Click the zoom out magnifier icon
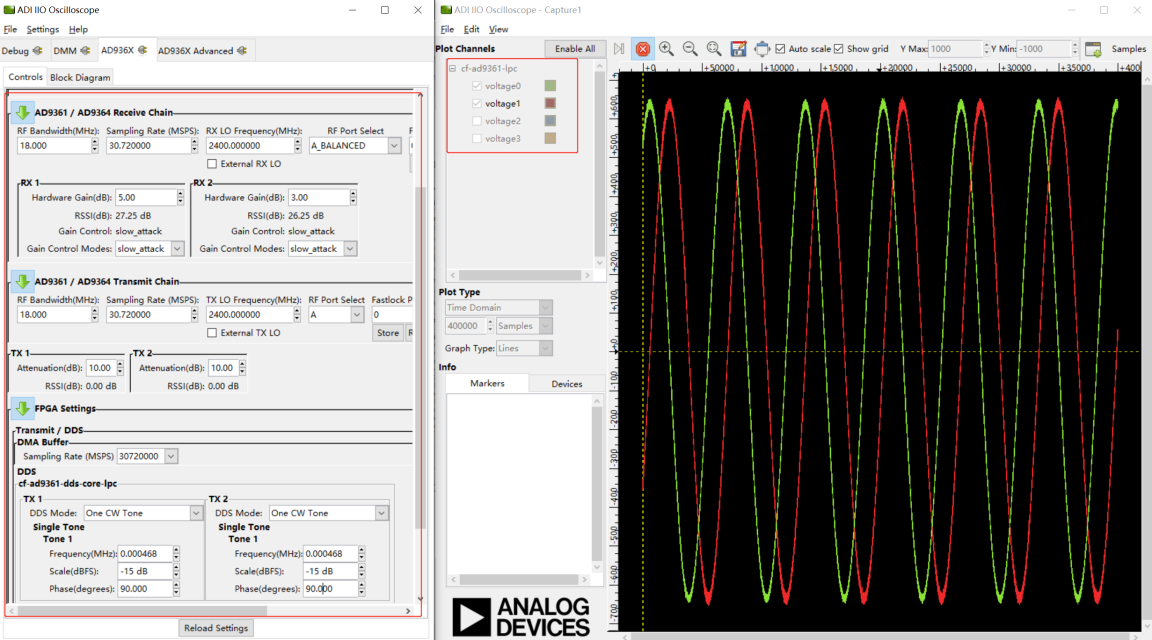Screen dimensions: 1152x640 690,49
